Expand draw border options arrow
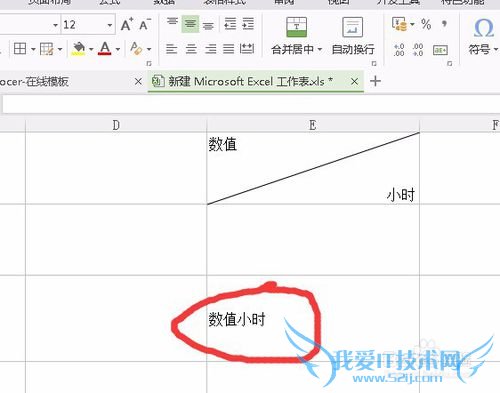Viewport: 500px width, 393px height. (60, 50)
